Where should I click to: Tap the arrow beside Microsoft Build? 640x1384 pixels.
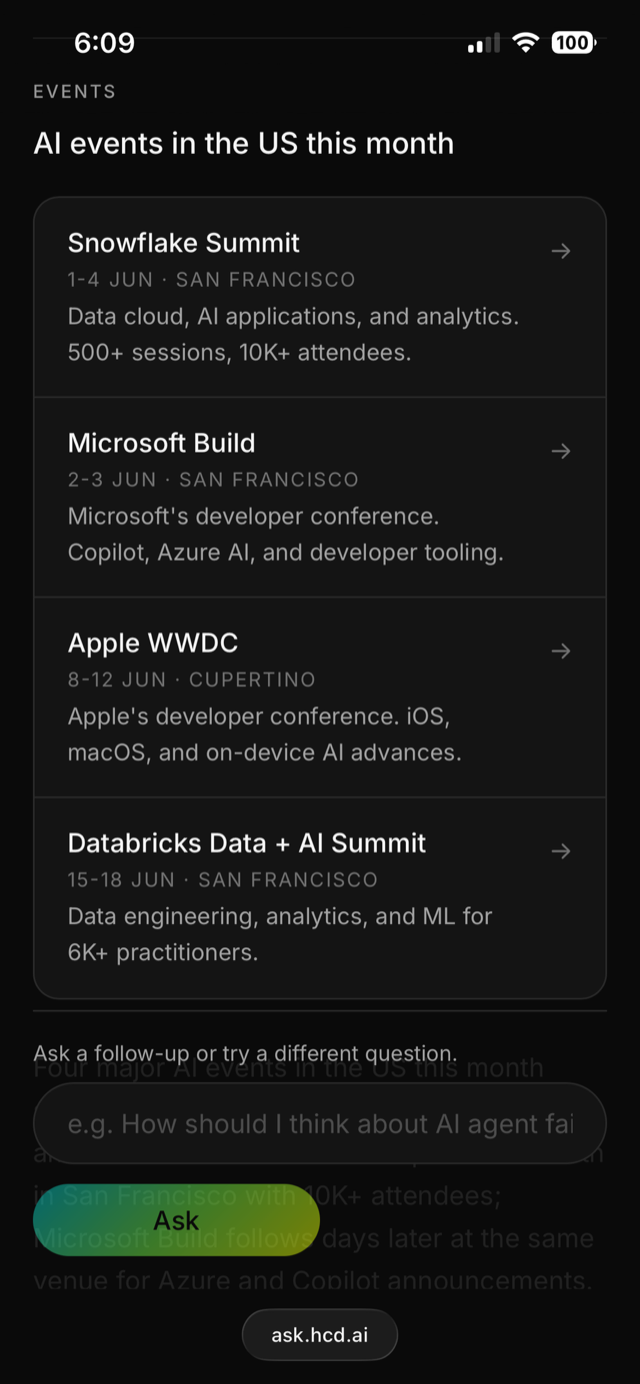click(x=561, y=451)
